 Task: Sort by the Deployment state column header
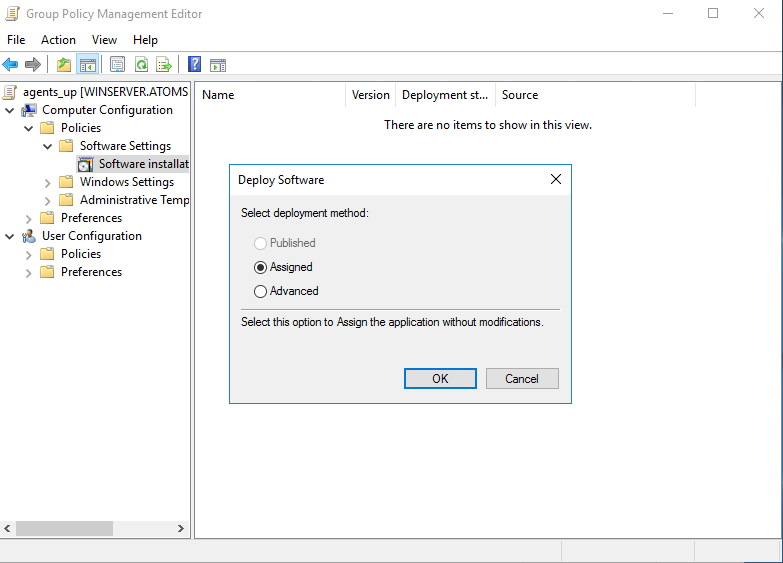(x=445, y=95)
